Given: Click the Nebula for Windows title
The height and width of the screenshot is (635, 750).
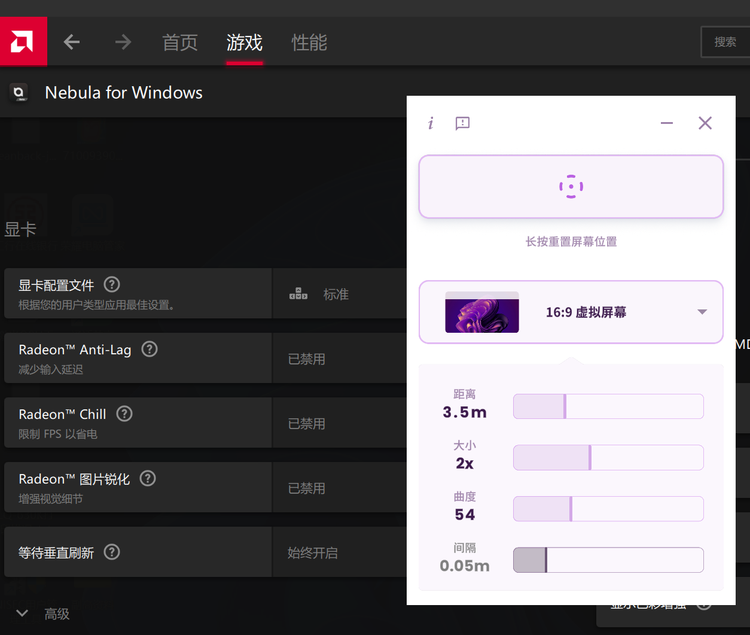Looking at the screenshot, I should [x=124, y=93].
